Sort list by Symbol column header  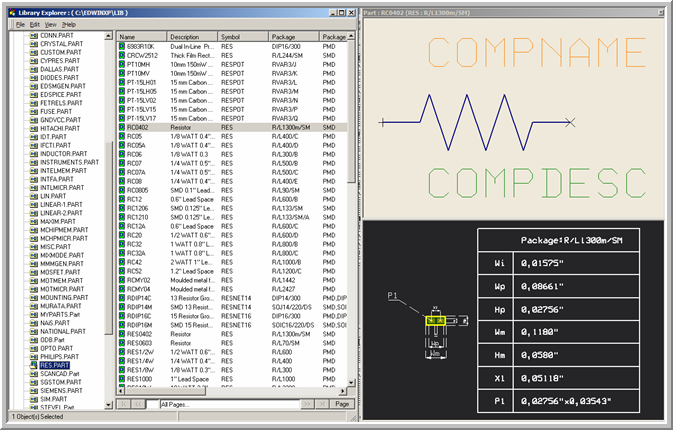pyautogui.click(x=243, y=37)
